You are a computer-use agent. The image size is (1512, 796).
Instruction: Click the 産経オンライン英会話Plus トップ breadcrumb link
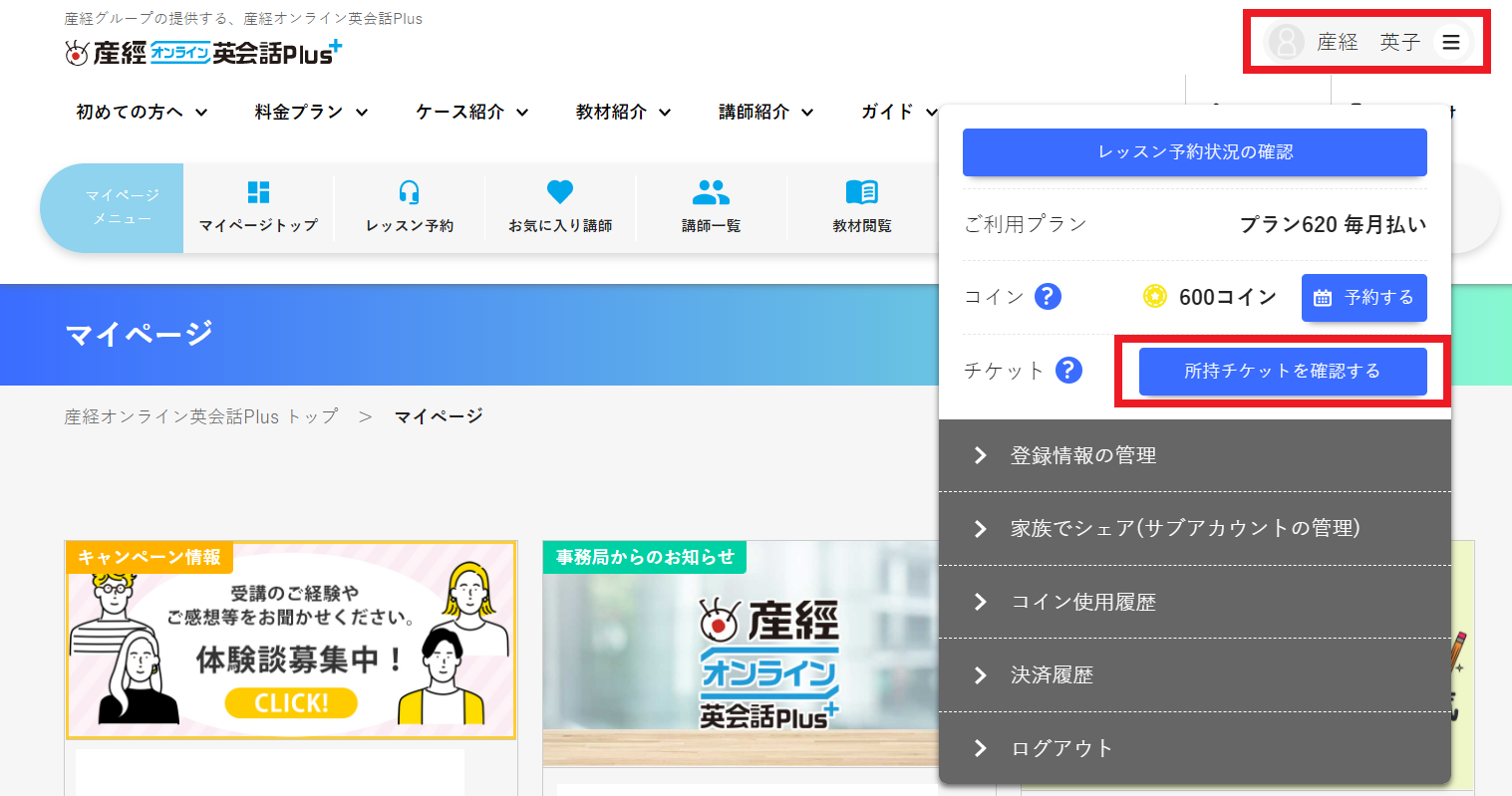coord(201,416)
